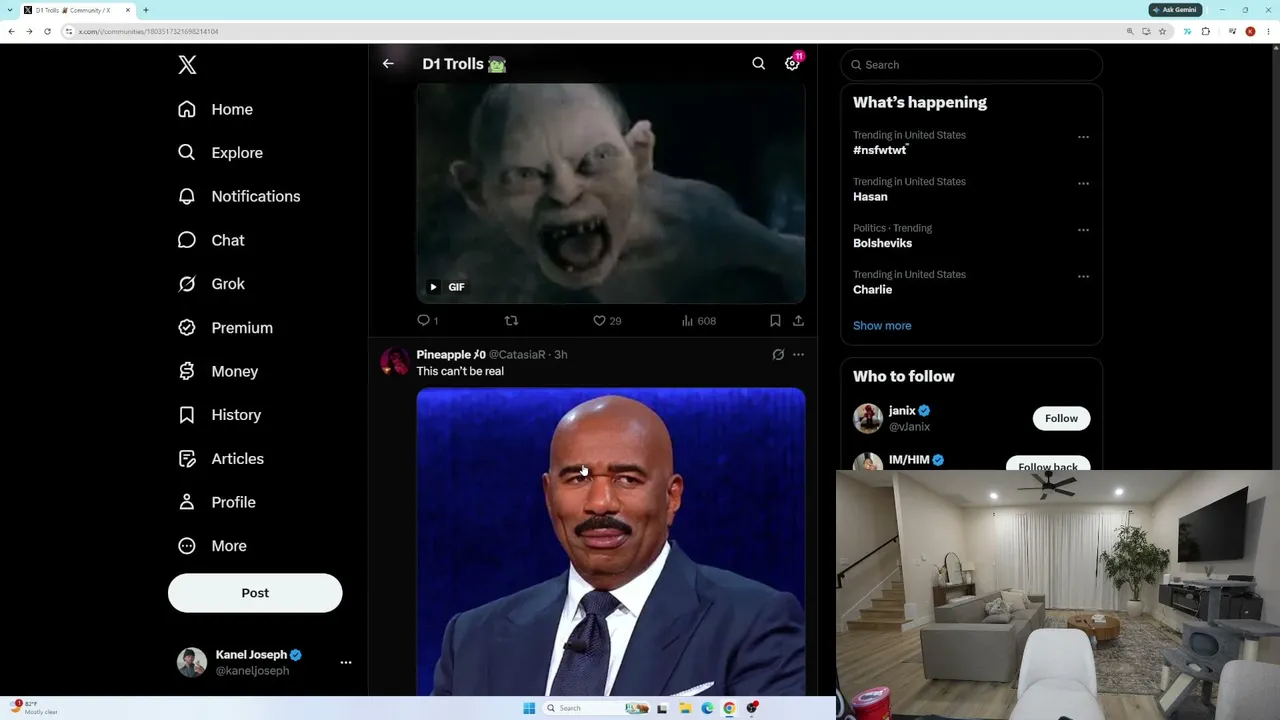This screenshot has width=1280, height=720.
Task: Bookmark the Gollum GIF post
Action: coord(775,321)
